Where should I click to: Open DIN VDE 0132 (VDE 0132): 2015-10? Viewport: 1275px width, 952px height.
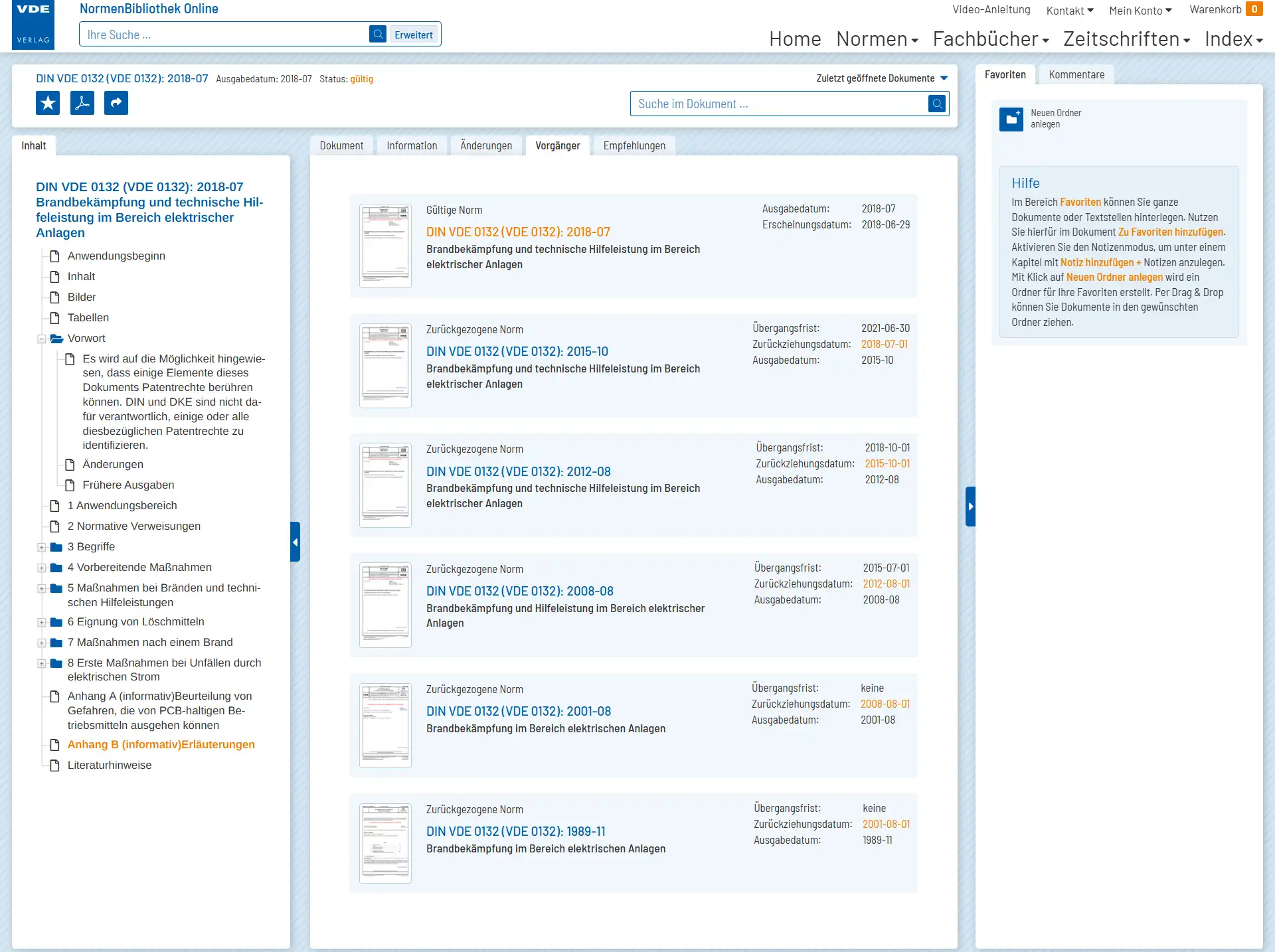click(518, 351)
